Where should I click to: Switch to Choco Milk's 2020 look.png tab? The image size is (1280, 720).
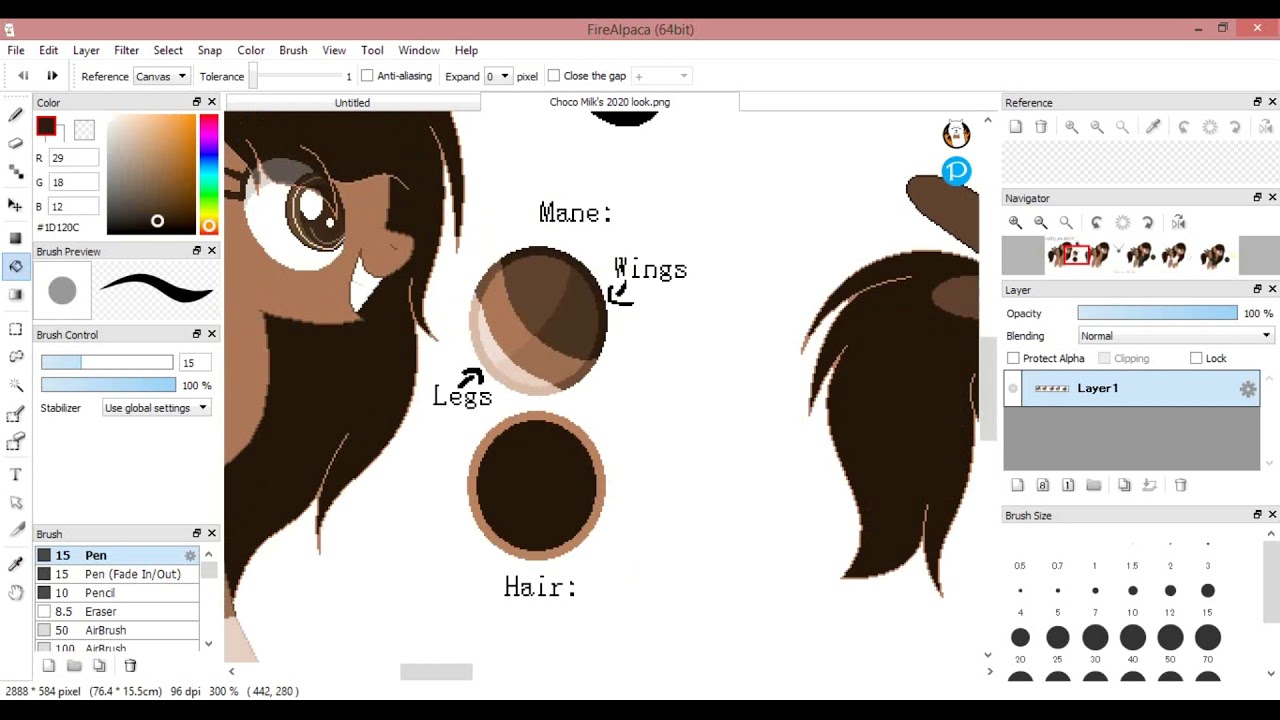coord(610,102)
